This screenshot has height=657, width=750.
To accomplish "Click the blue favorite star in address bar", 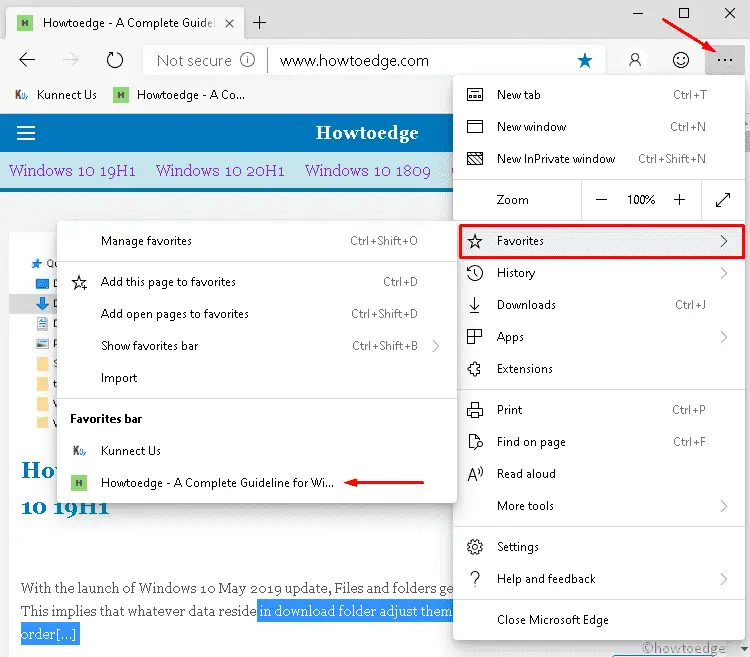I will (x=585, y=61).
